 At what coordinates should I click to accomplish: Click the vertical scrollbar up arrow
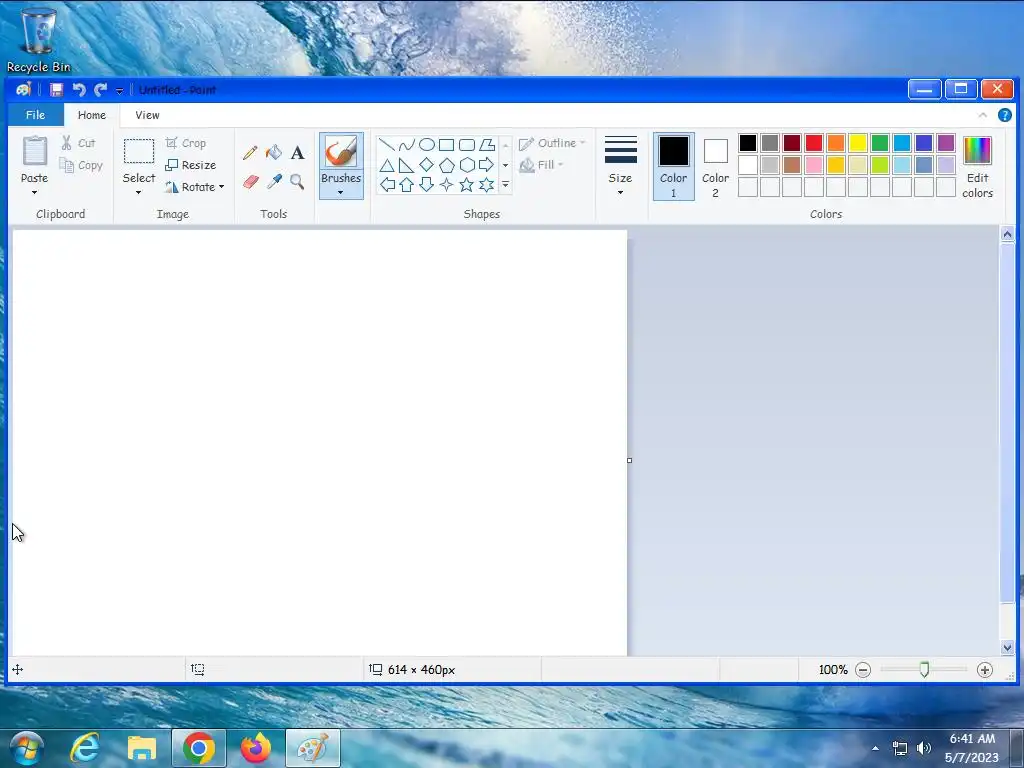(1007, 234)
